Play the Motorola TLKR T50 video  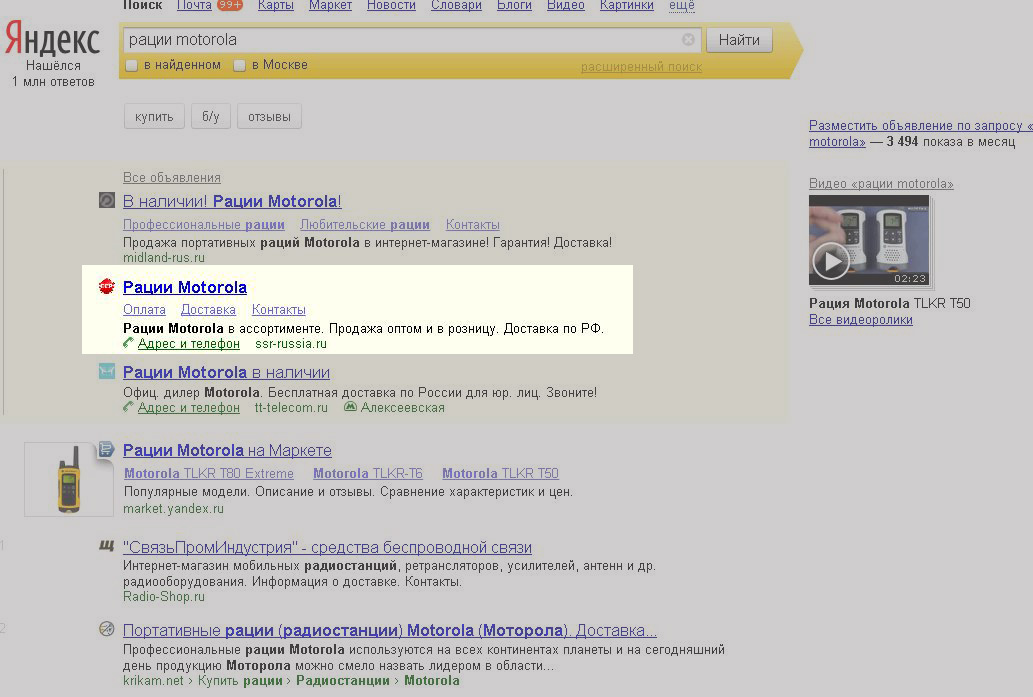tap(830, 262)
